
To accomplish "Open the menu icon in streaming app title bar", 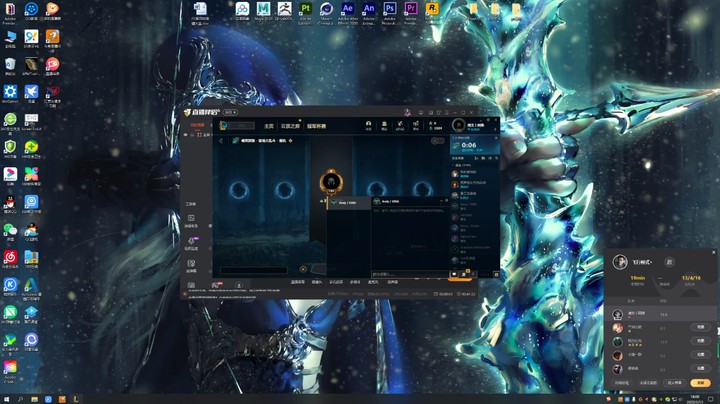I will click(x=447, y=112).
